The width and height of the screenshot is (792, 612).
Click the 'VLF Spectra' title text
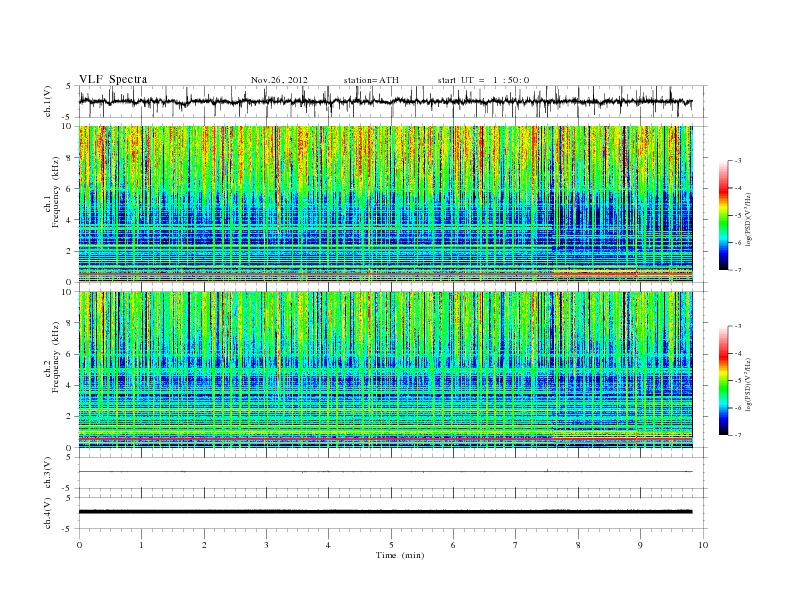pos(113,79)
